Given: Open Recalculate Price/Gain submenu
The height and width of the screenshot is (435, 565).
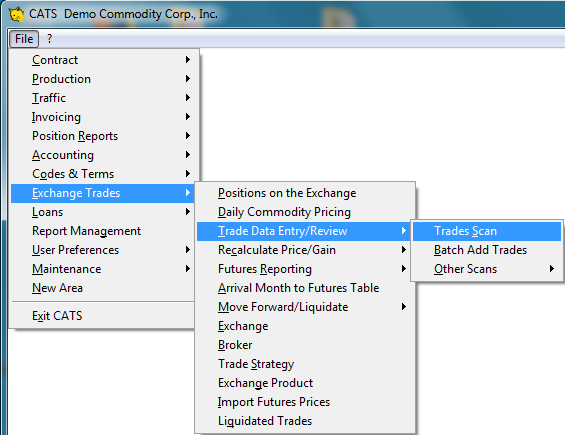Looking at the screenshot, I should click(x=305, y=250).
